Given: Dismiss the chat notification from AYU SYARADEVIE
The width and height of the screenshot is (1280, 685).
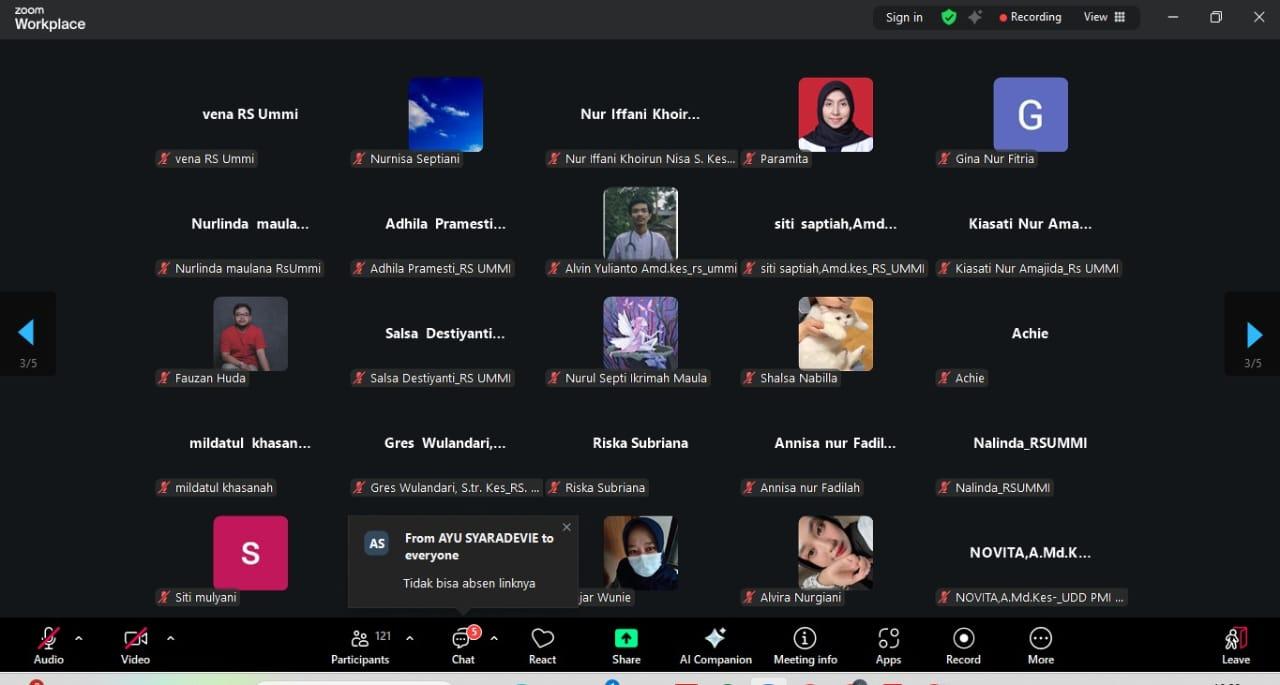Looking at the screenshot, I should coord(567,527).
